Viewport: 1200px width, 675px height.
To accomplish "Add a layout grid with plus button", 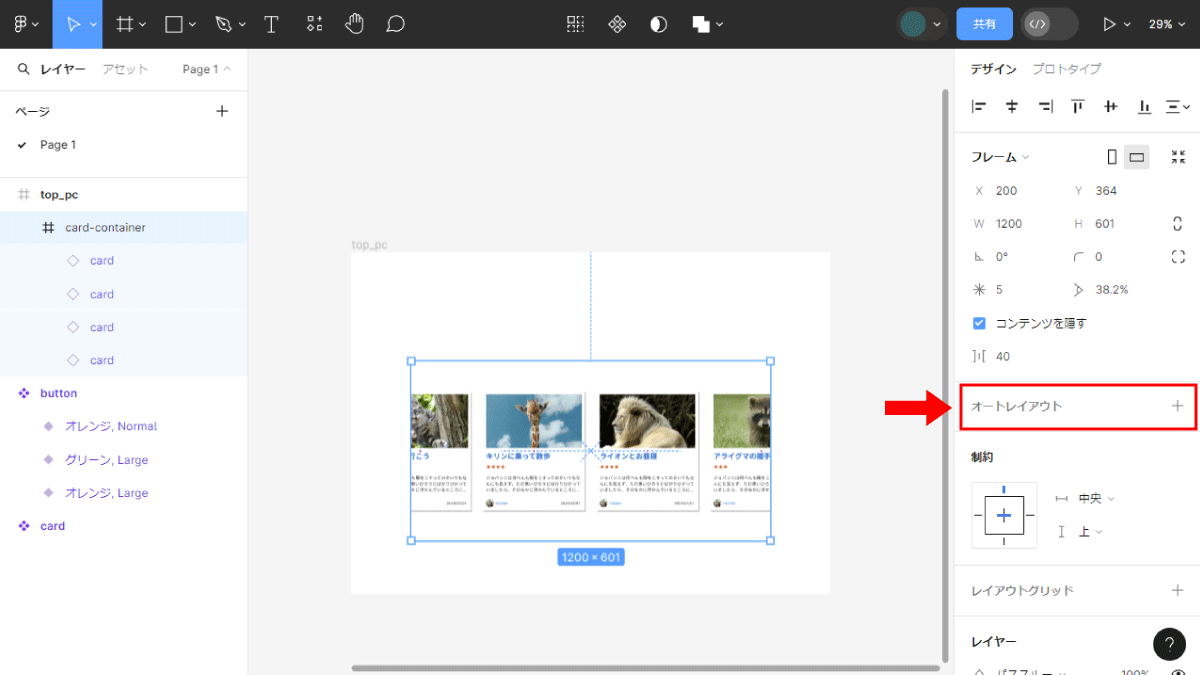I will pyautogui.click(x=1177, y=590).
